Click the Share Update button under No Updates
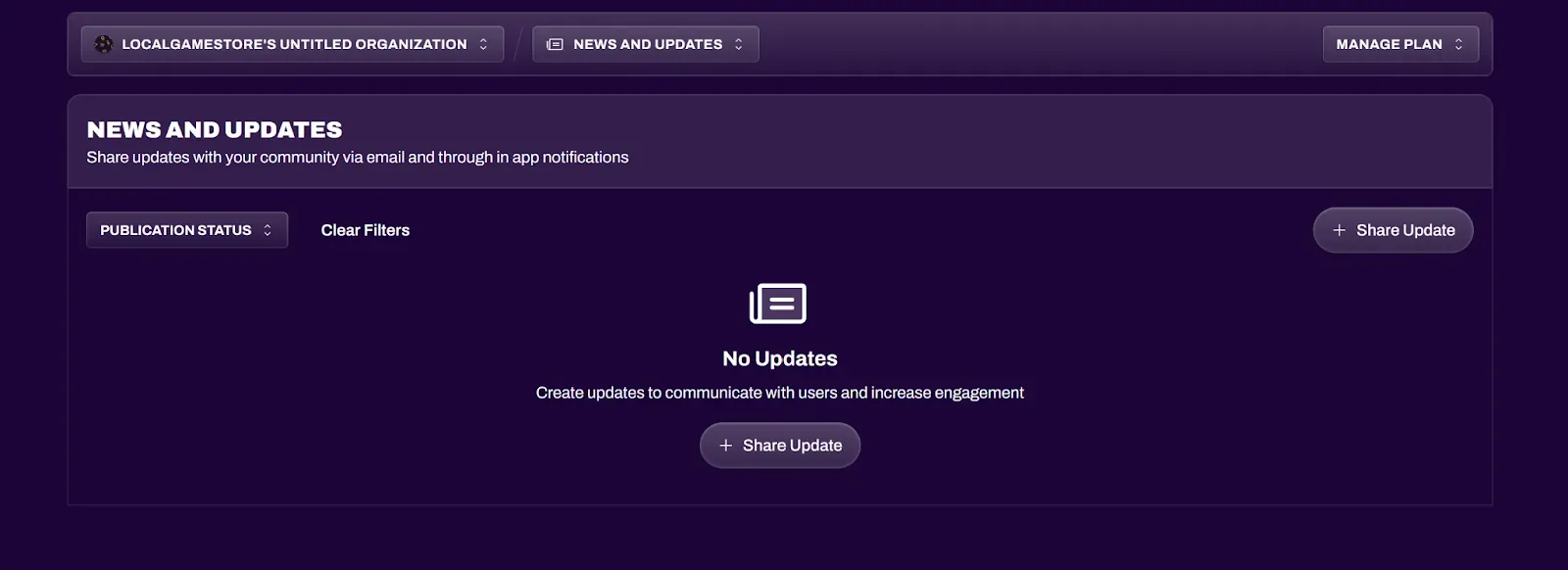The height and width of the screenshot is (570, 1568). [780, 446]
